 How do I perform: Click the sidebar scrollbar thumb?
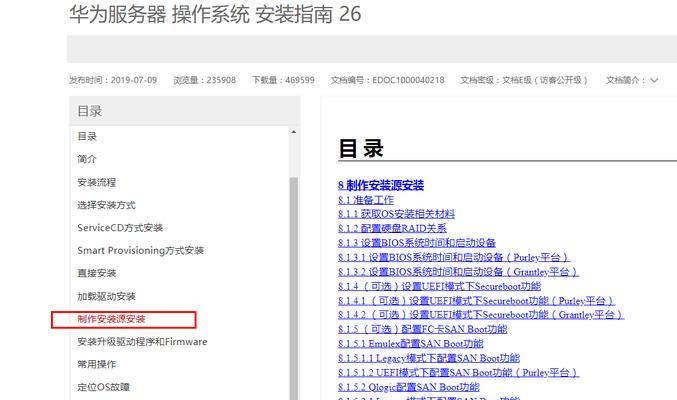tap(294, 288)
